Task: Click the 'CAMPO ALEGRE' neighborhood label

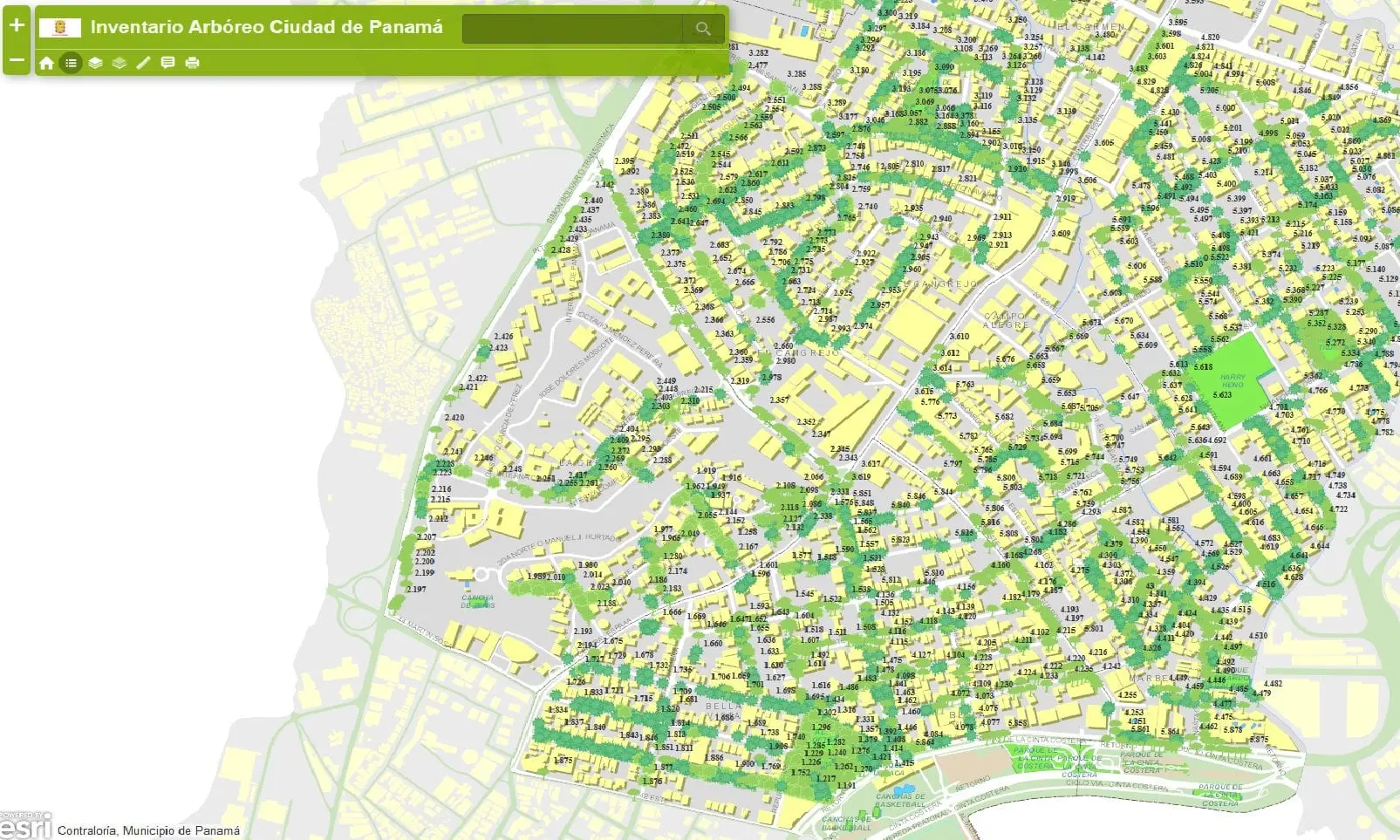Action: coord(1005,320)
